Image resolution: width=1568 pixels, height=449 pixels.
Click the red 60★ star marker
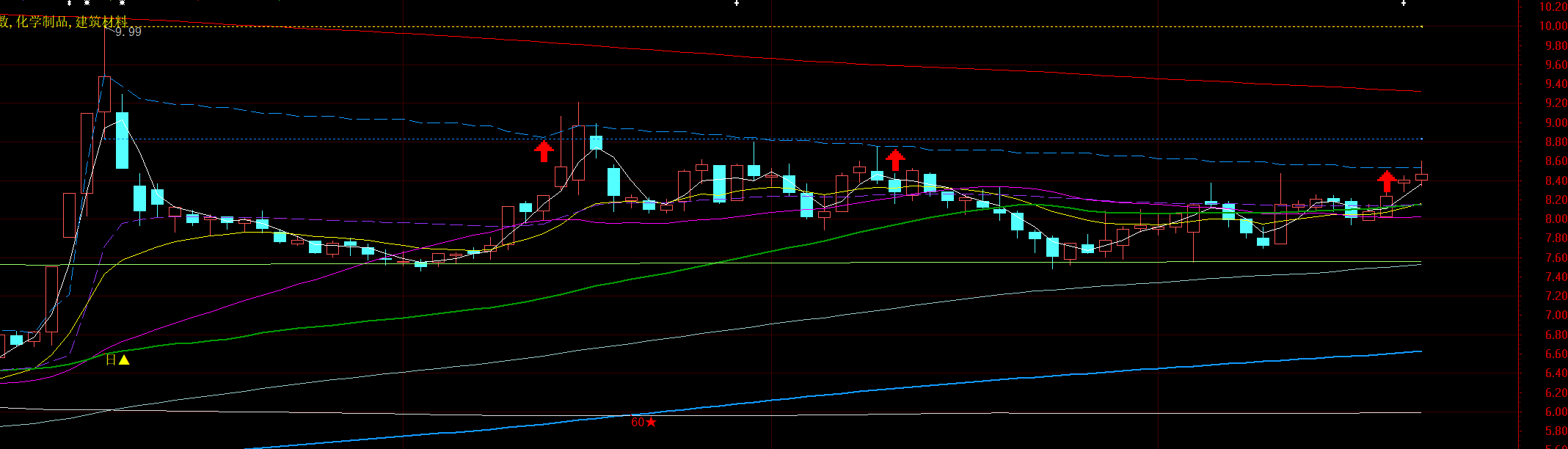click(643, 422)
